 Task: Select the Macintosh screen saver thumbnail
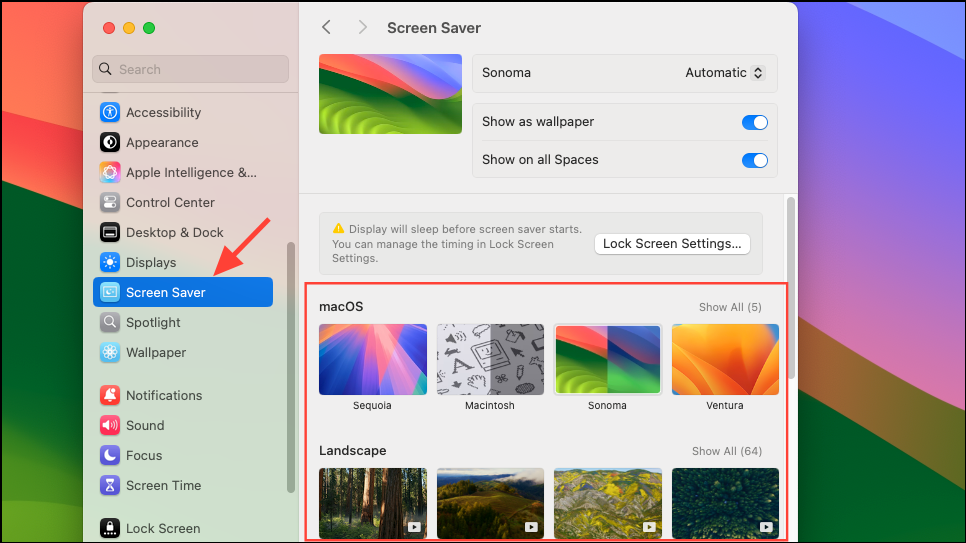point(490,359)
